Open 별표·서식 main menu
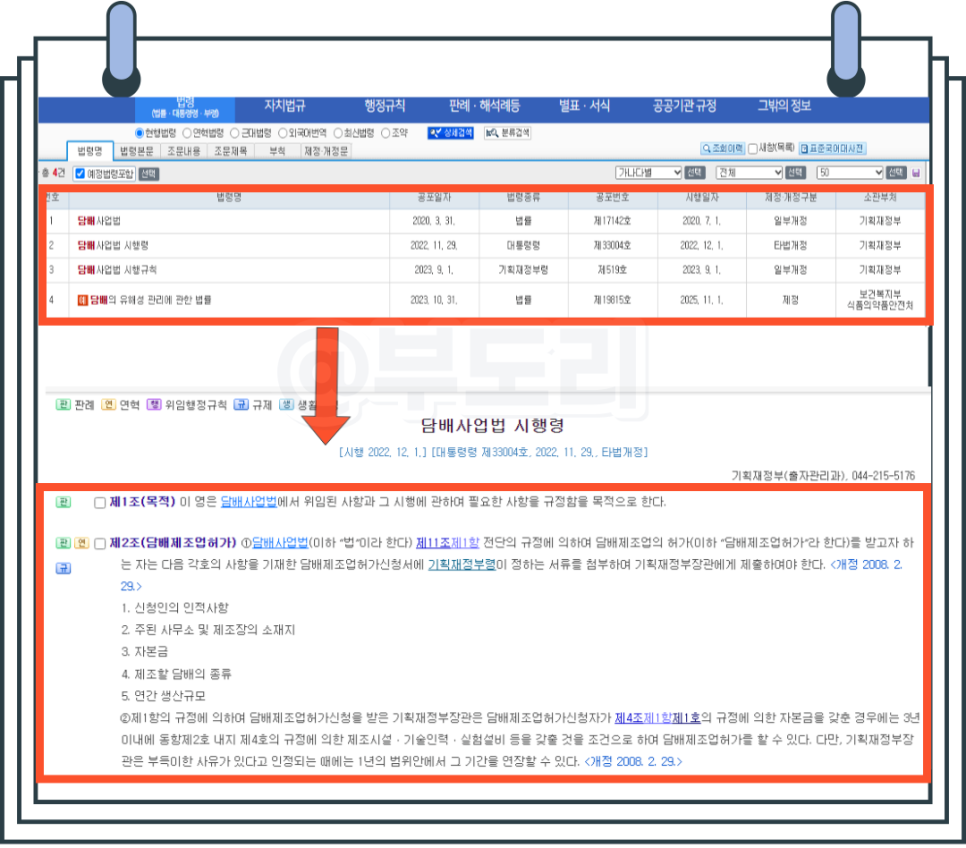Image resolution: width=966 pixels, height=848 pixels. click(584, 106)
